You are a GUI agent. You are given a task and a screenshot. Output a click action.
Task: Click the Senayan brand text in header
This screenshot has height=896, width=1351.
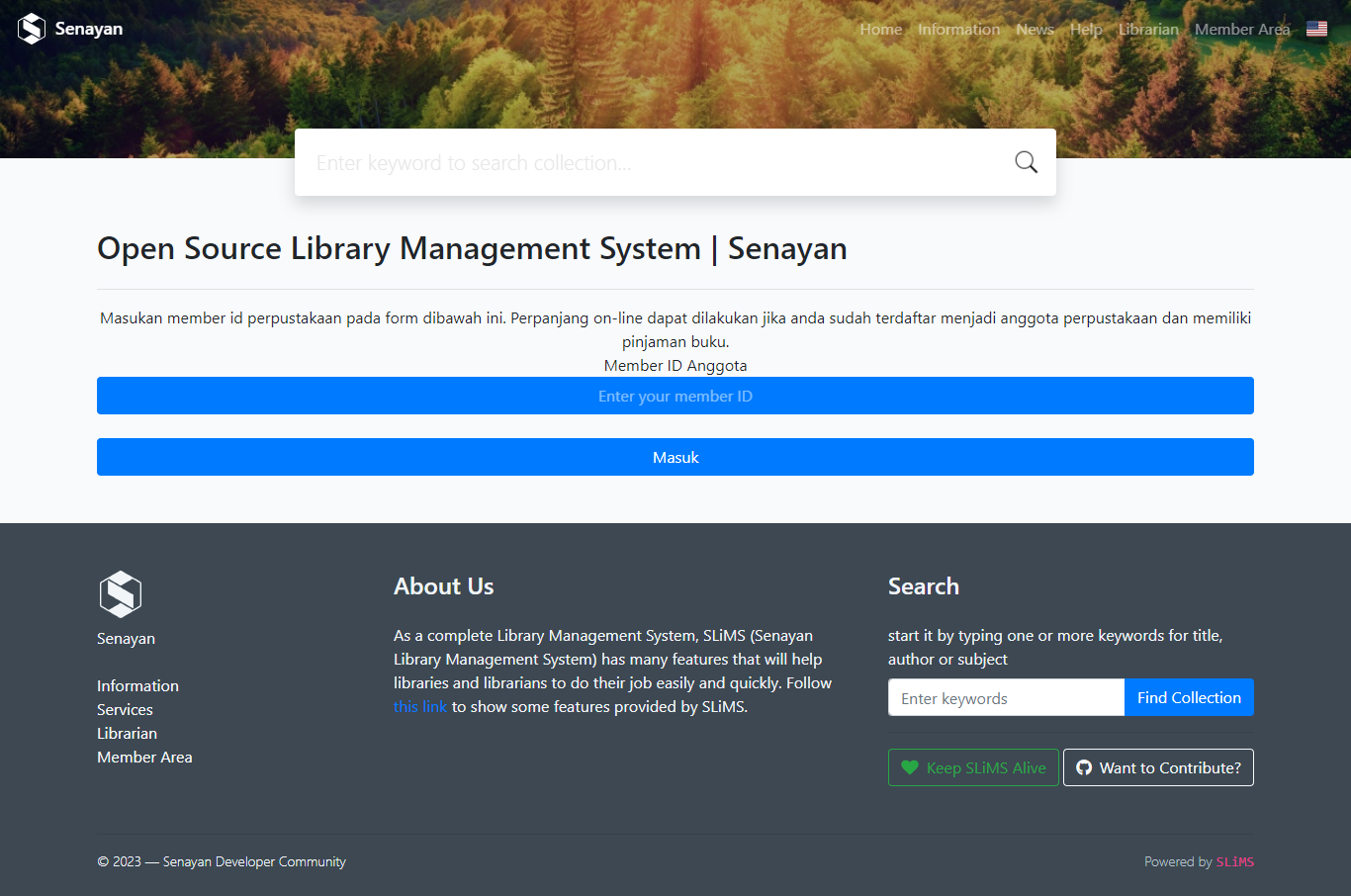click(x=89, y=29)
